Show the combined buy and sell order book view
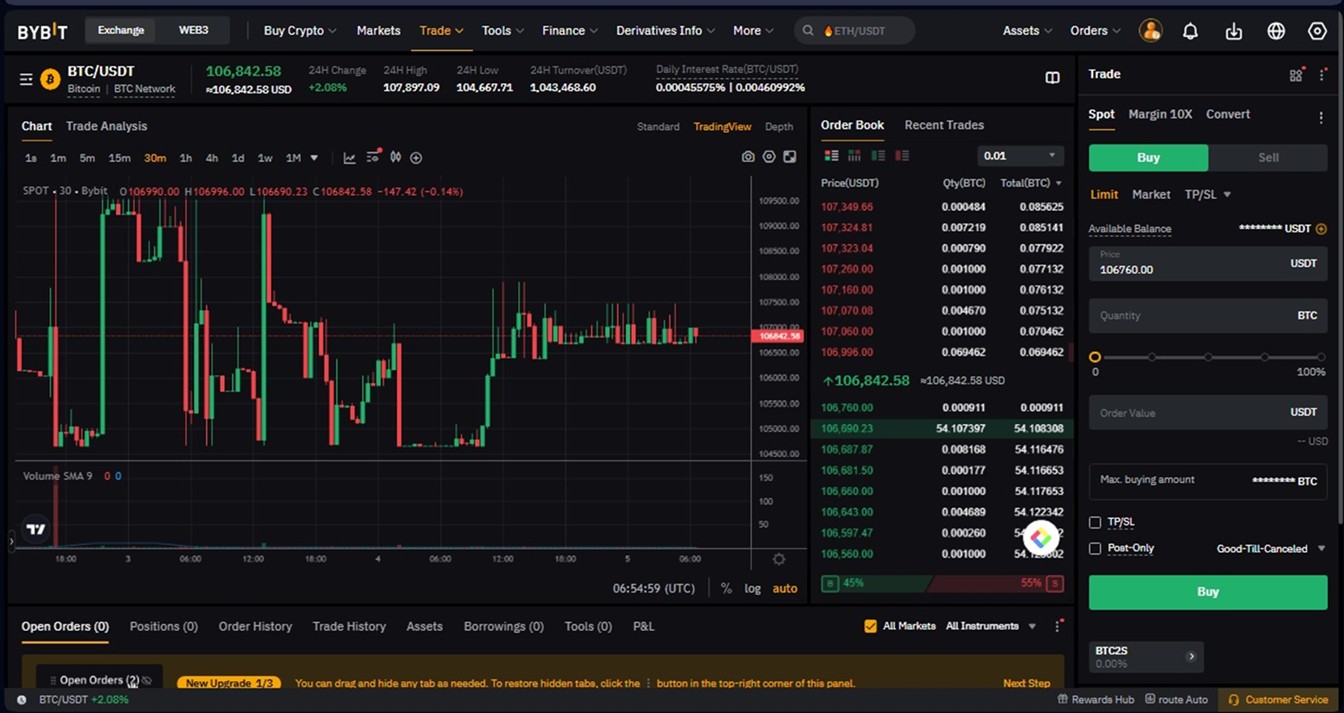The height and width of the screenshot is (713, 1344). pos(831,156)
